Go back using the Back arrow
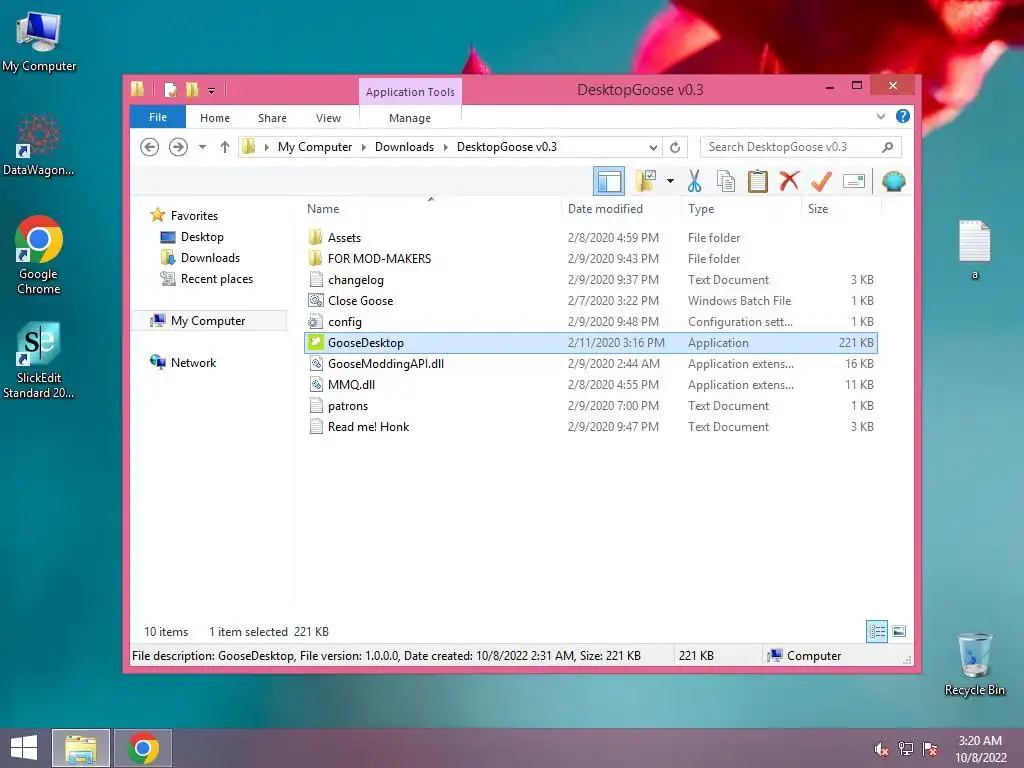The image size is (1024, 768). point(150,147)
